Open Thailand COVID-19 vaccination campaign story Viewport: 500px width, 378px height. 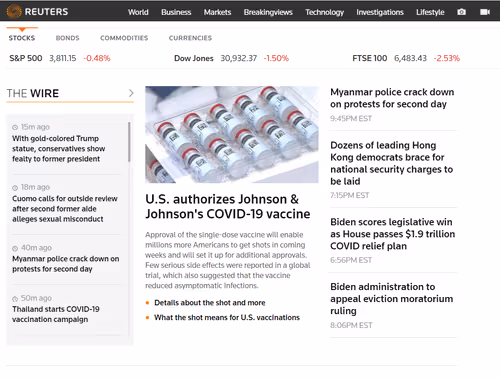56,314
